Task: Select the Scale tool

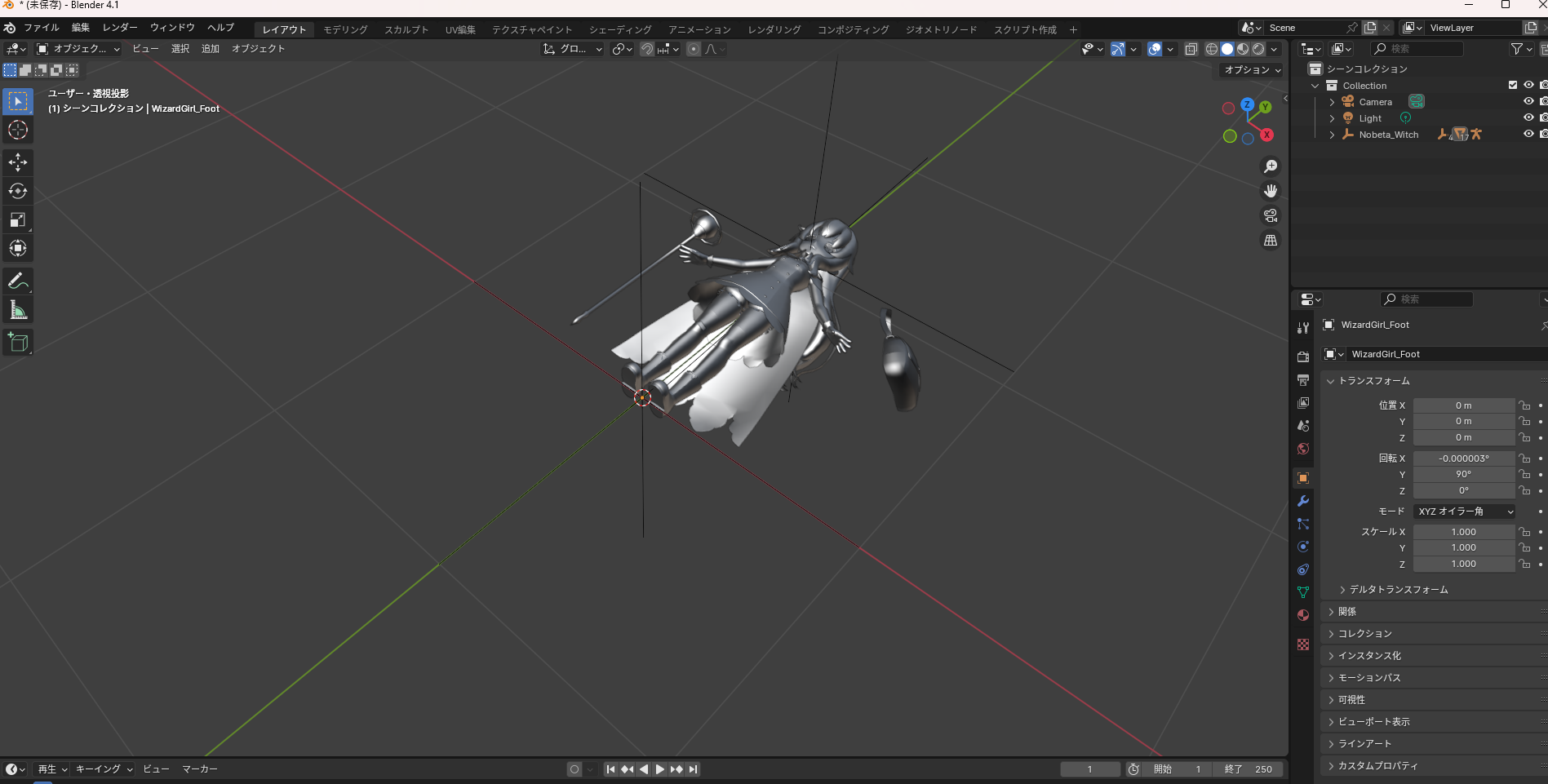Action: pos(18,219)
